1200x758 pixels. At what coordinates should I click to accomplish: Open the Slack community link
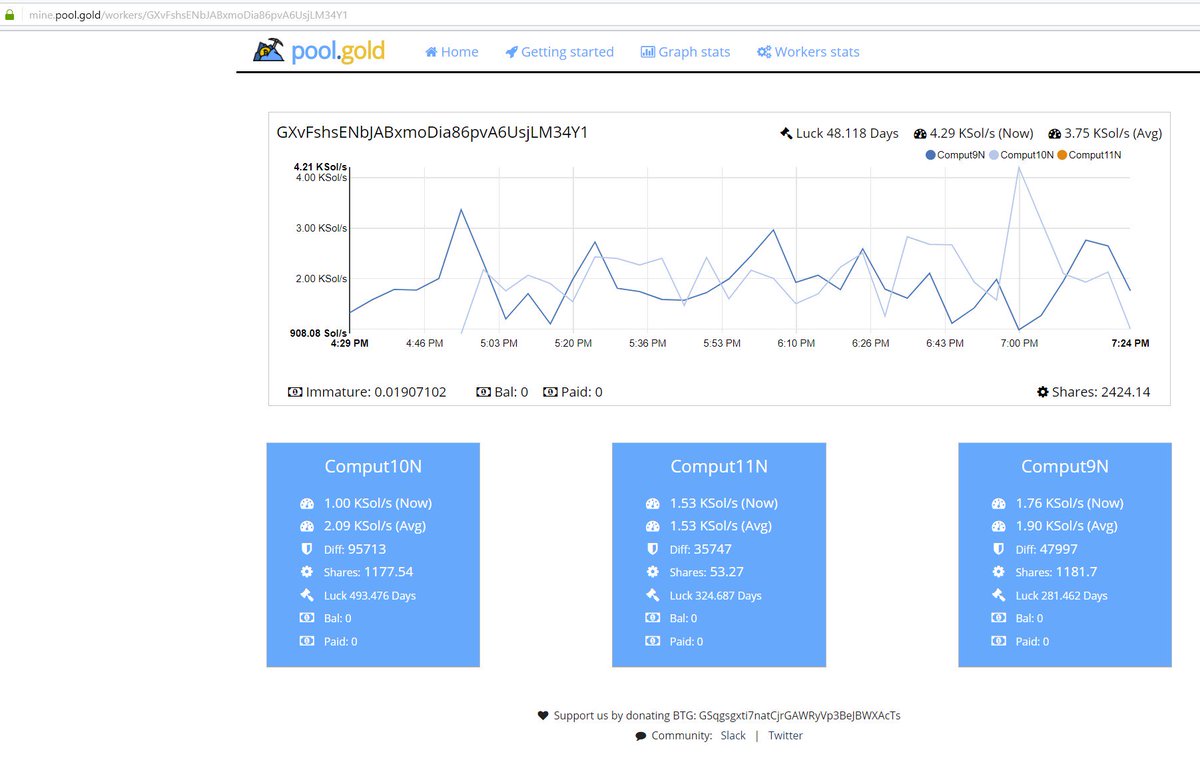[x=733, y=735]
